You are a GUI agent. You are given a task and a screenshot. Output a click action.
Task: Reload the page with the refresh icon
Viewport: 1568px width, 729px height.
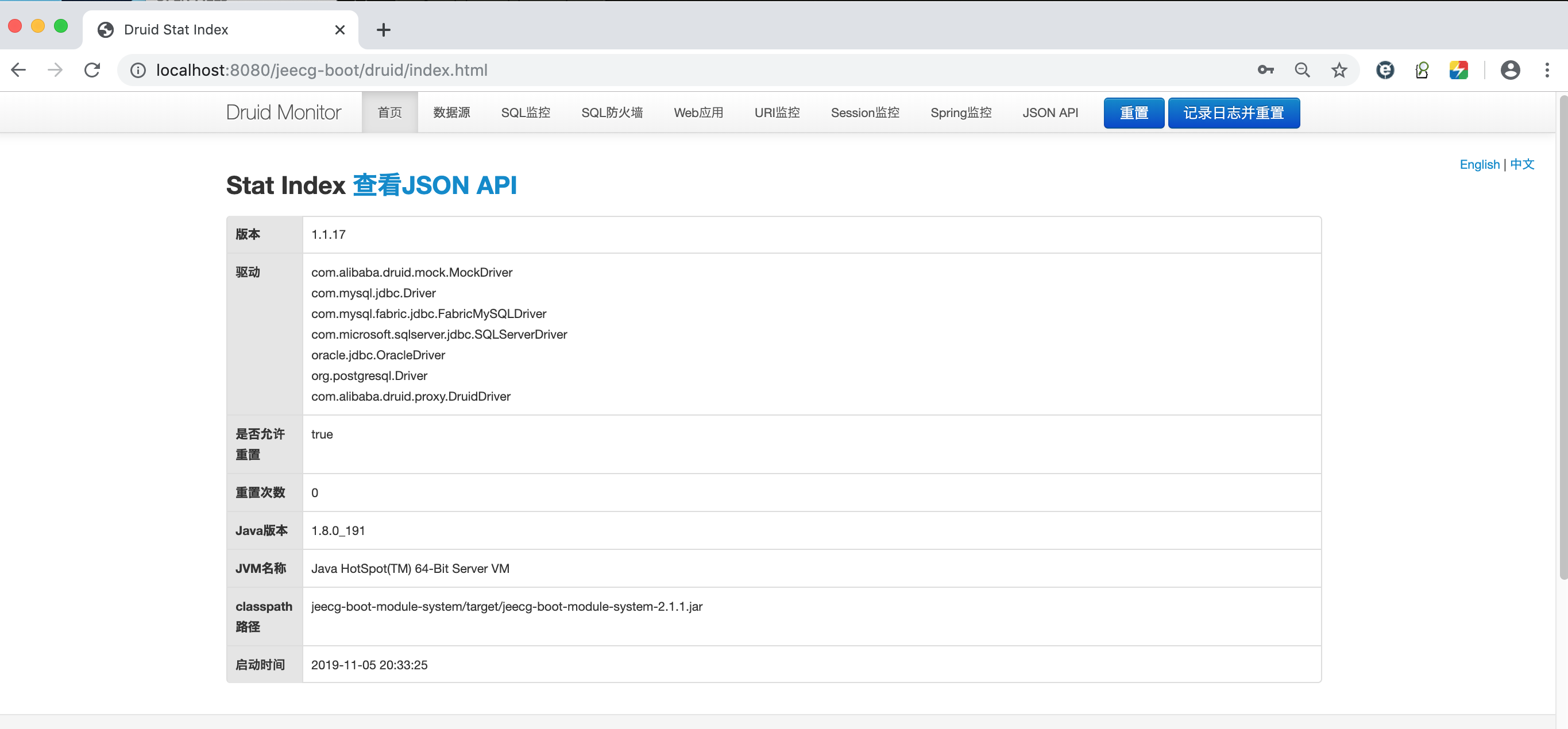pyautogui.click(x=92, y=70)
